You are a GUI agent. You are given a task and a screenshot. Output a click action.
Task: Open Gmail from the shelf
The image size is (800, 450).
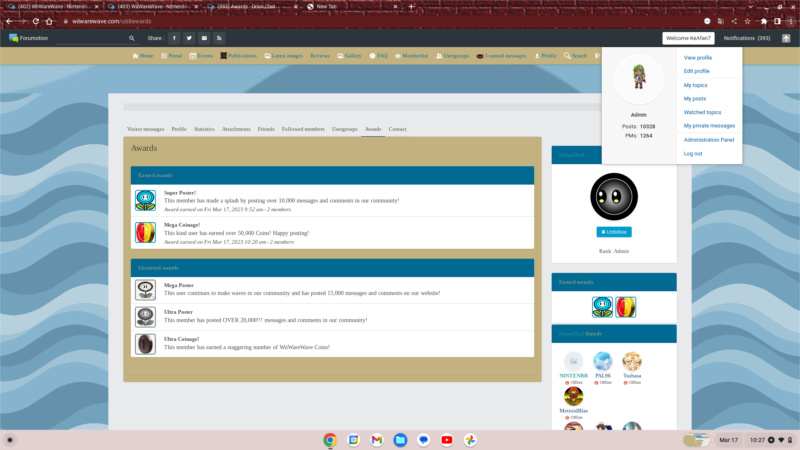click(x=377, y=440)
